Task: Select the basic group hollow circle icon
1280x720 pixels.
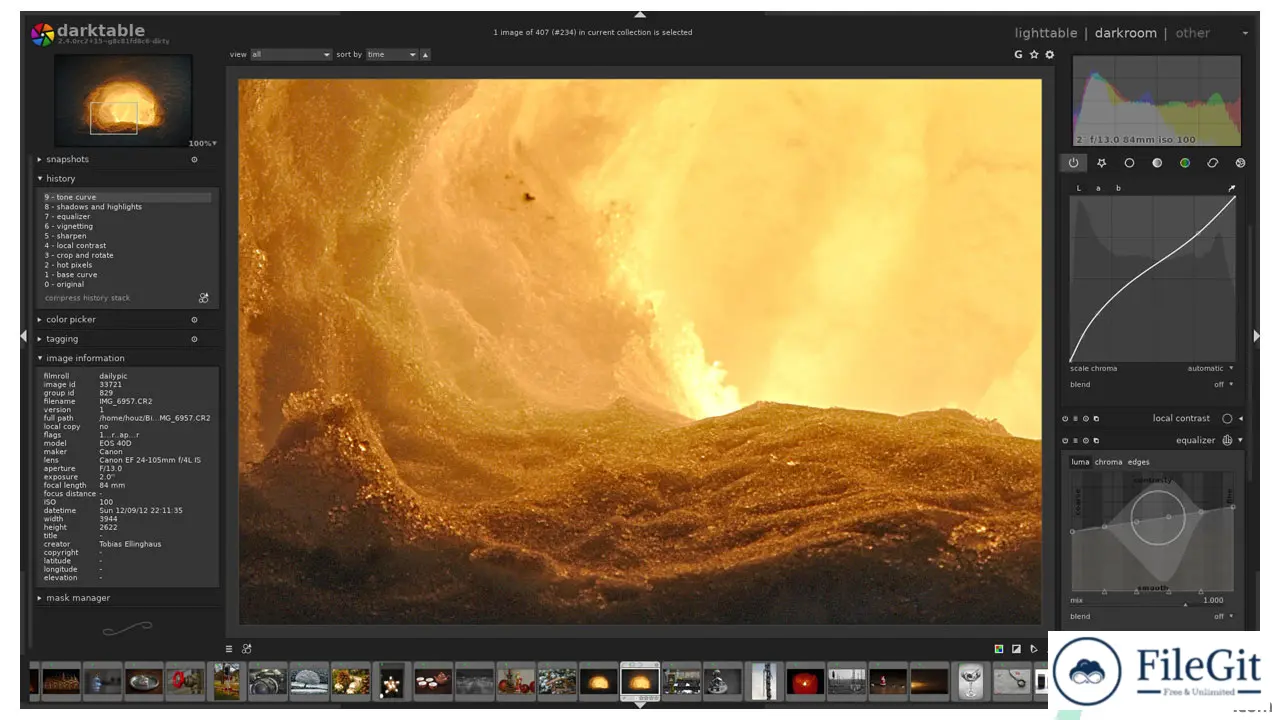Action: pos(1129,163)
